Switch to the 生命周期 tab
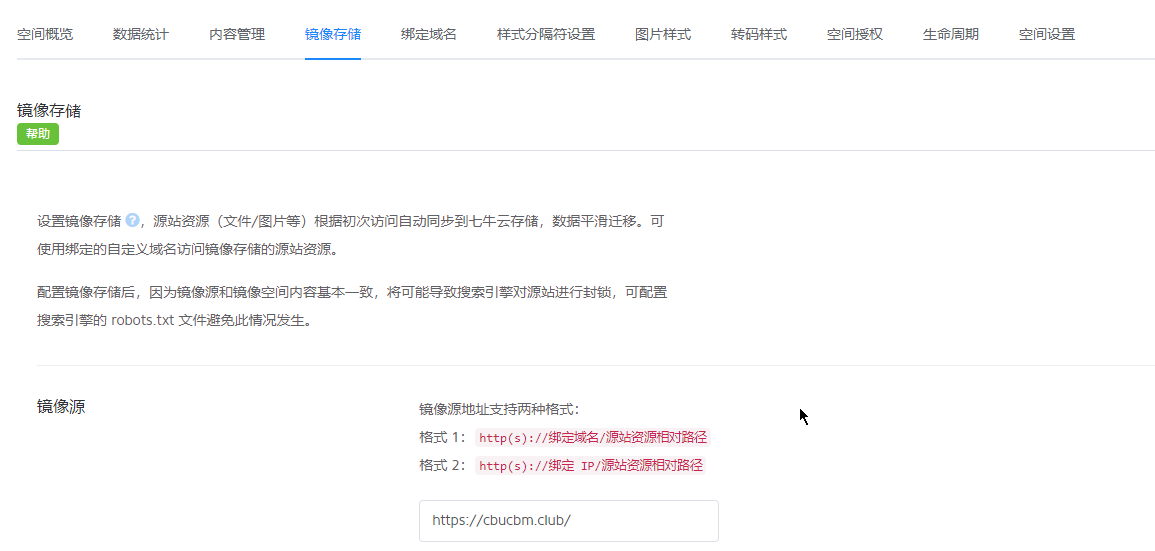 pos(951,34)
